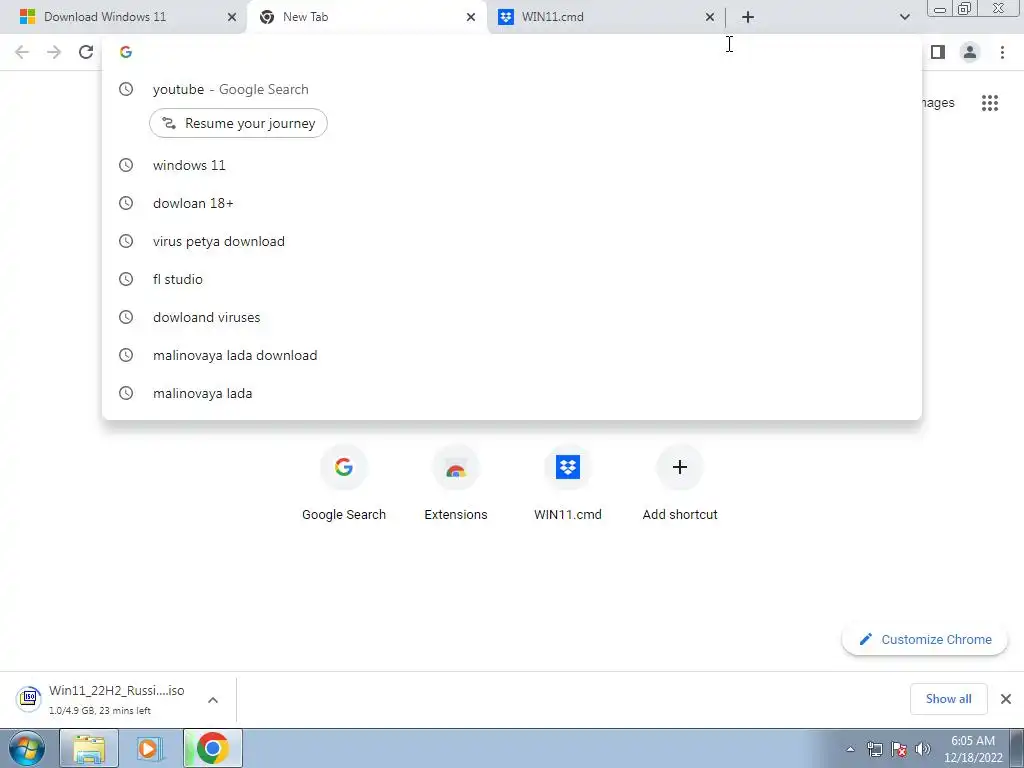Close the WIN11.cmd tab
The height and width of the screenshot is (768, 1024).
pos(710,17)
